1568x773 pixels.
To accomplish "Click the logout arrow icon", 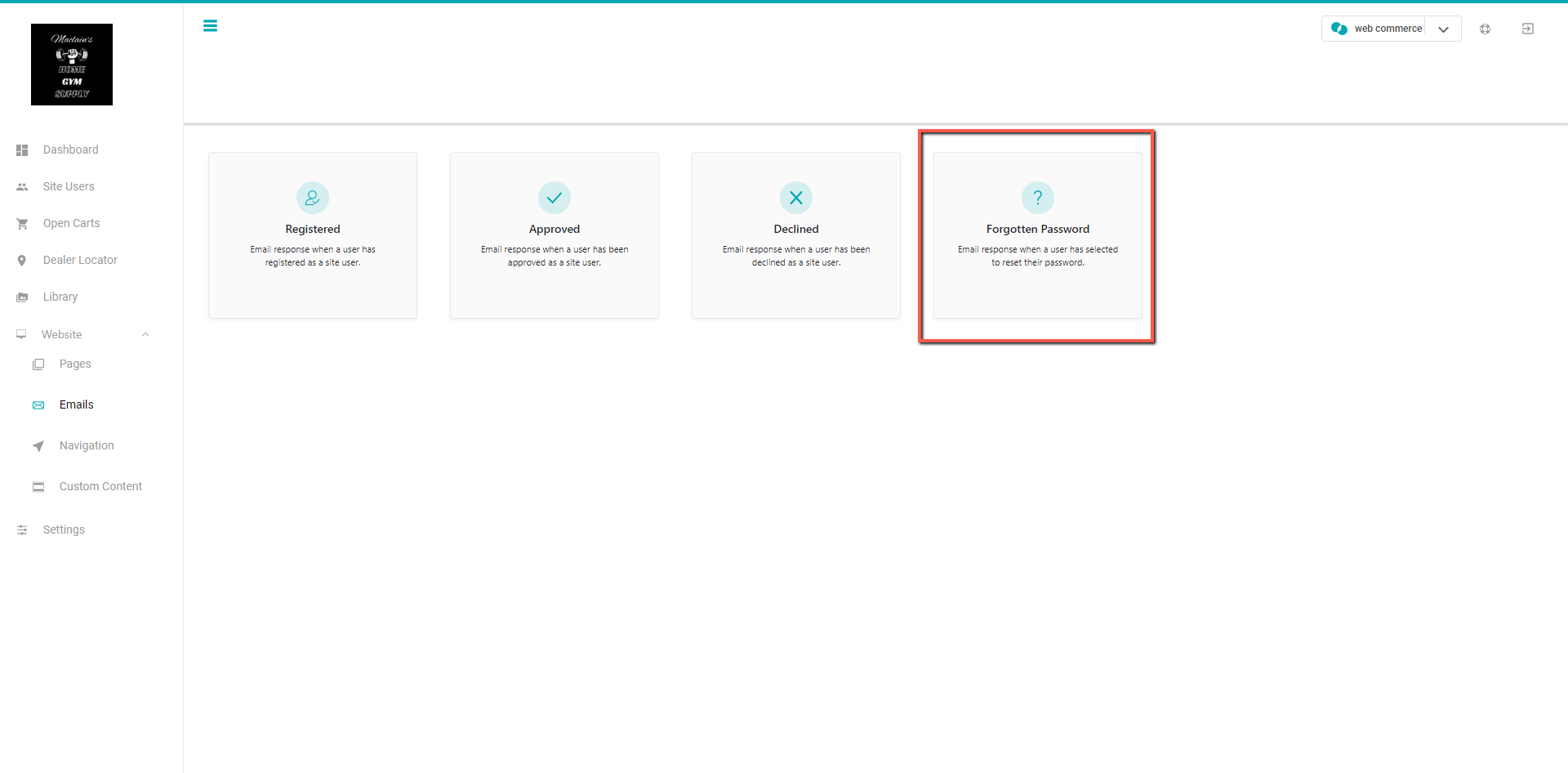I will click(1527, 29).
